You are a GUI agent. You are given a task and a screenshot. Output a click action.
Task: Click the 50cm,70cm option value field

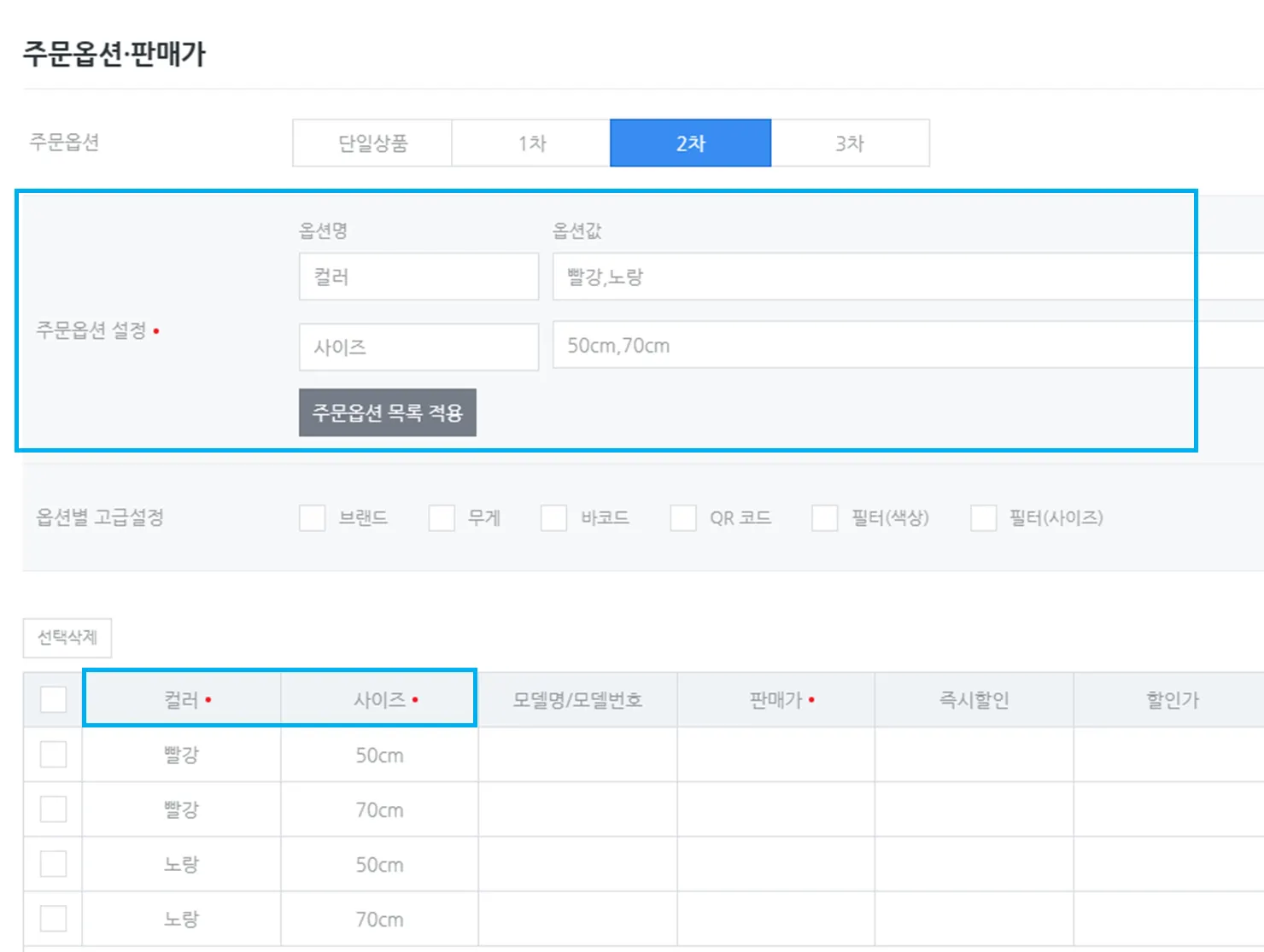point(871,346)
